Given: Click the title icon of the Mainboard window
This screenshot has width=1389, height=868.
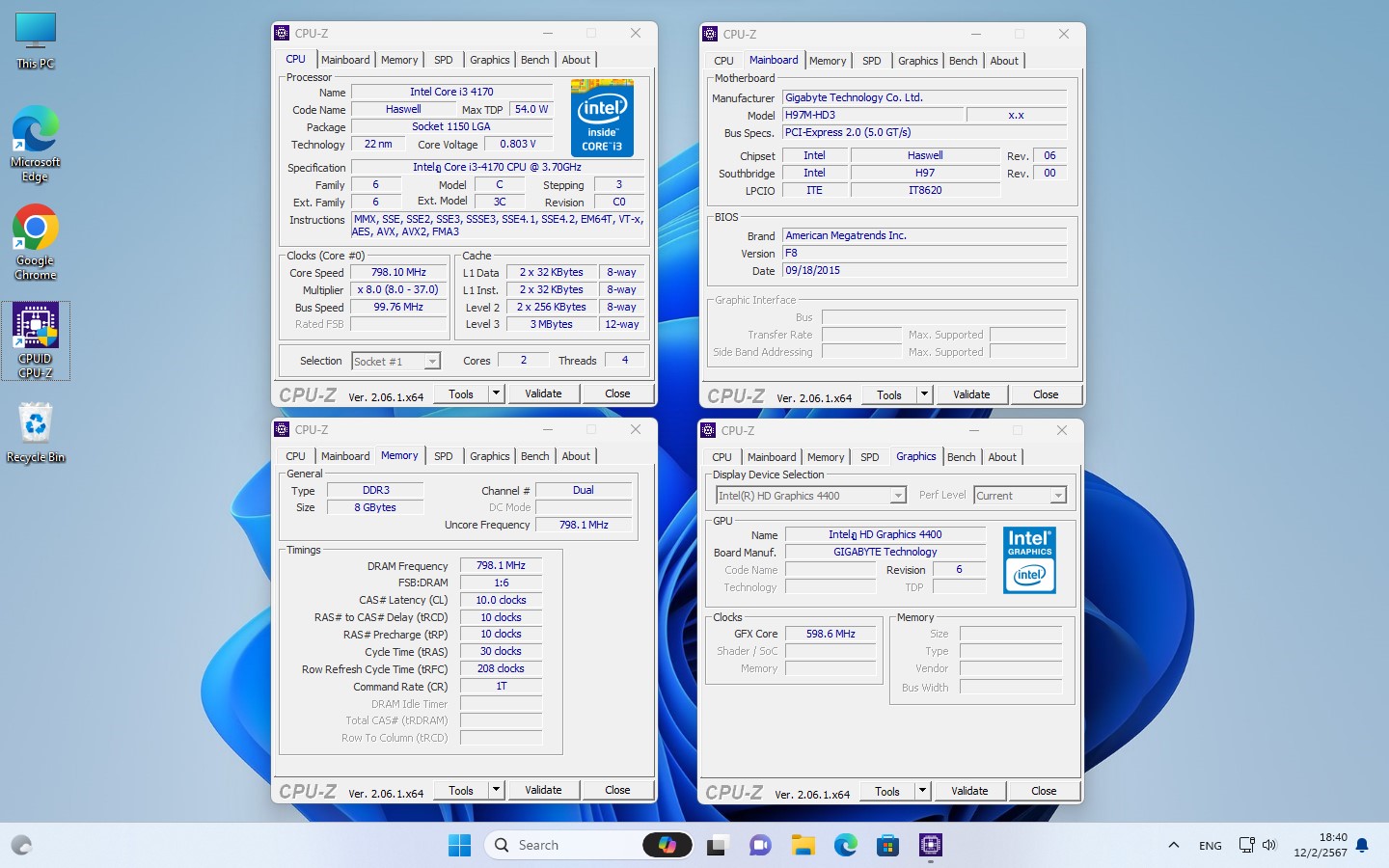Looking at the screenshot, I should point(710,34).
